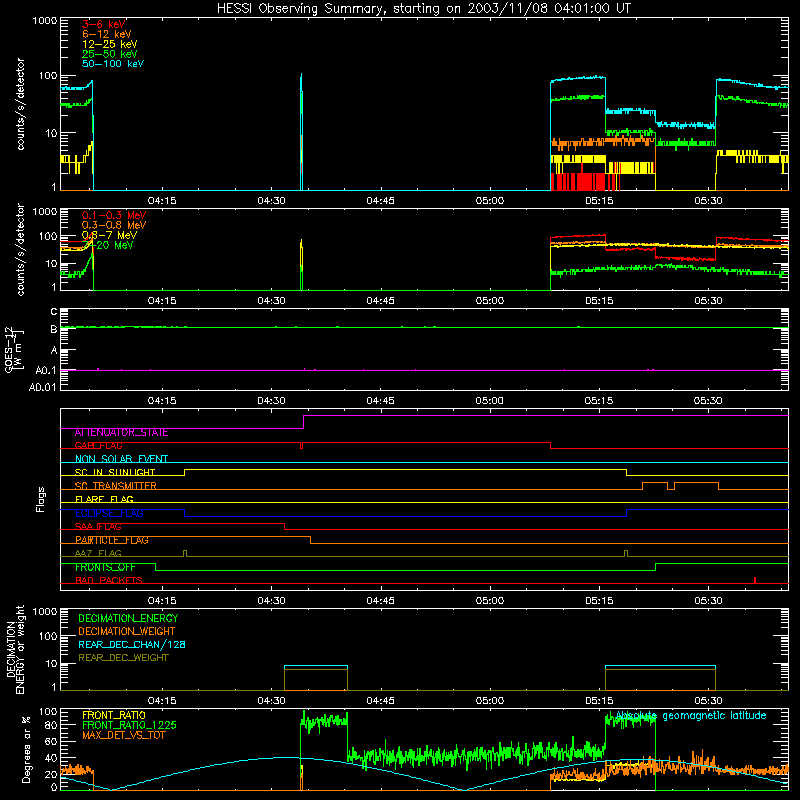Image resolution: width=800 pixels, height=800 pixels.
Task: Click the magenta ATTENUATOR_STATE step-up transition
Action: tap(304, 422)
